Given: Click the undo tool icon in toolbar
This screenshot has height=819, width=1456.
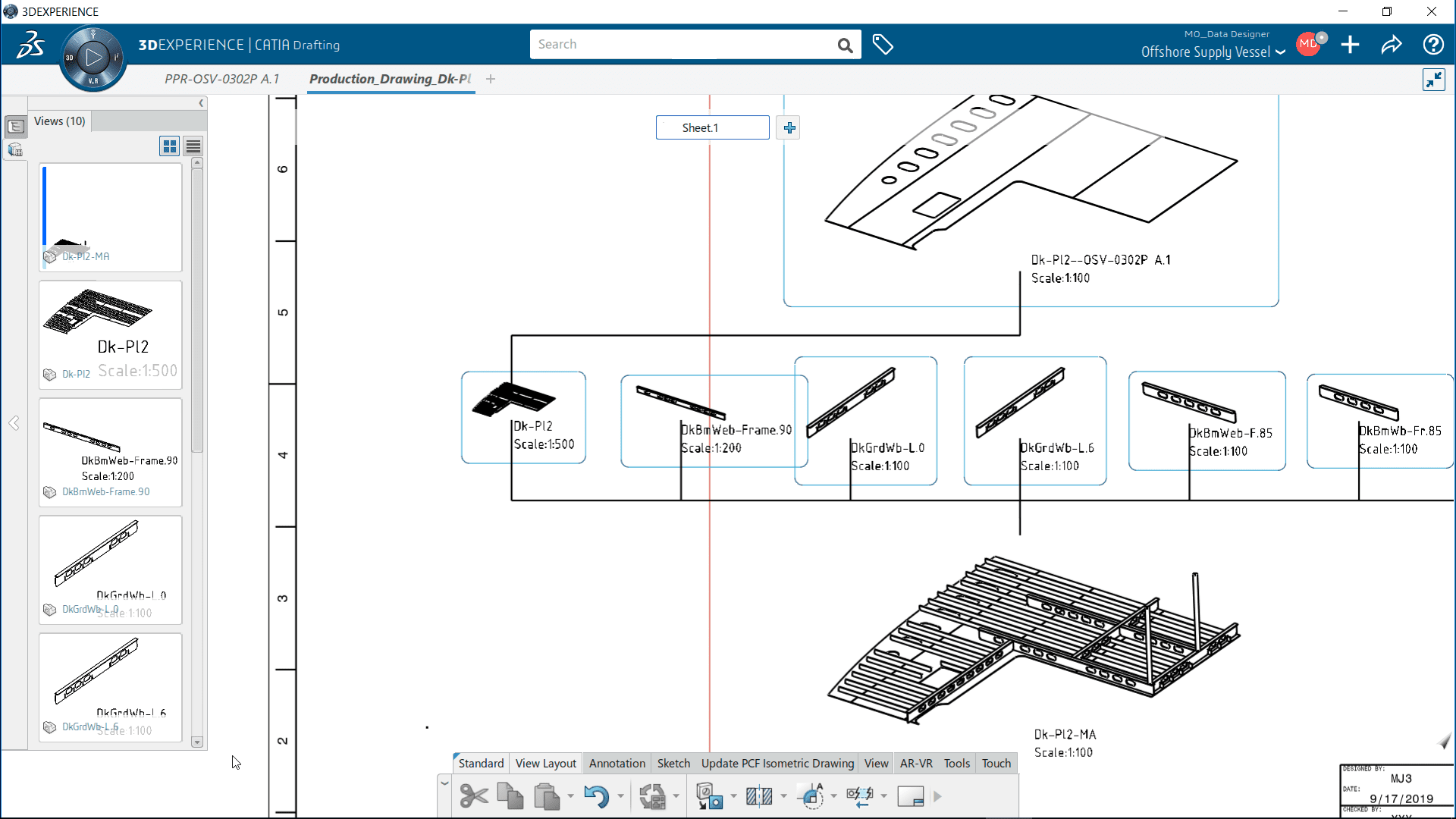Looking at the screenshot, I should pos(596,795).
